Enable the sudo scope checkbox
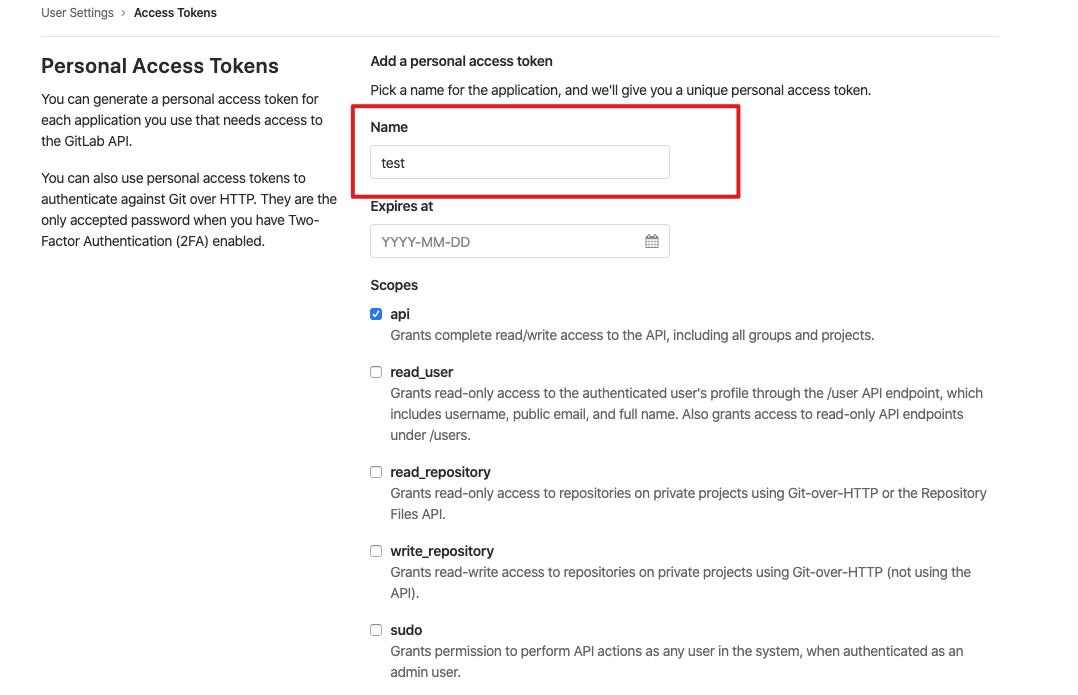Viewport: 1078px width, 695px height. coord(376,630)
